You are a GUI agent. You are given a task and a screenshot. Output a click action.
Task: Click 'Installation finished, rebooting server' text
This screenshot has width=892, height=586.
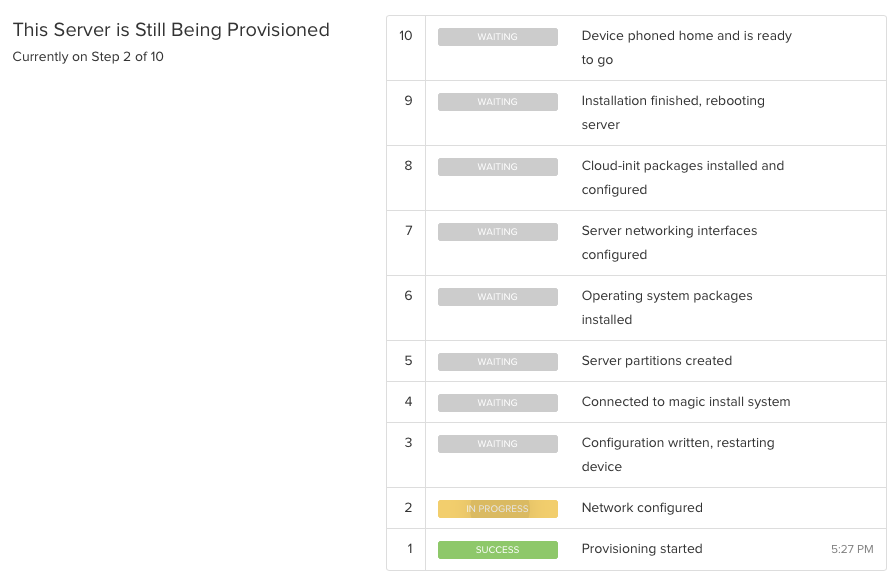673,113
